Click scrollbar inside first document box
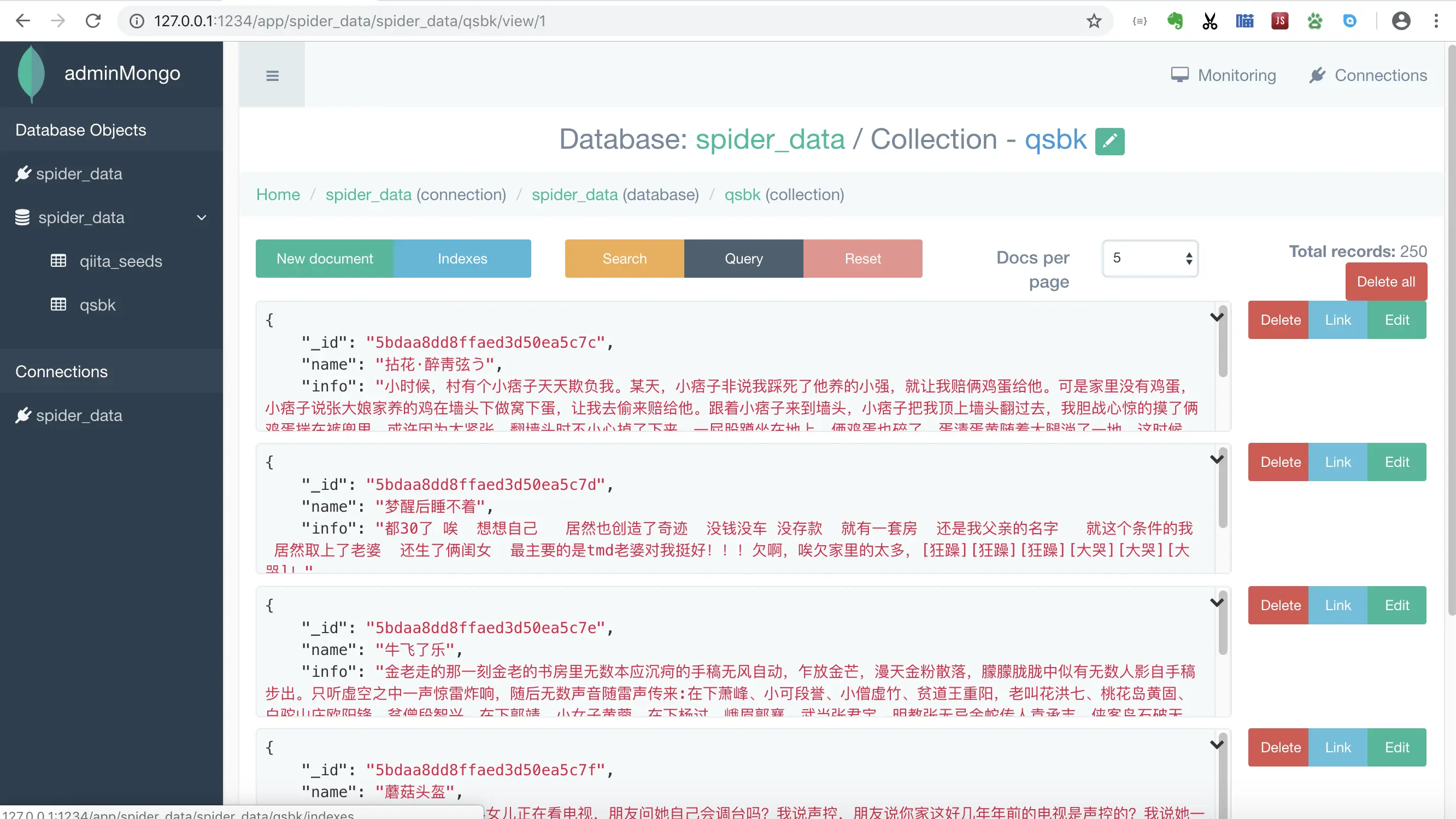 (1223, 342)
